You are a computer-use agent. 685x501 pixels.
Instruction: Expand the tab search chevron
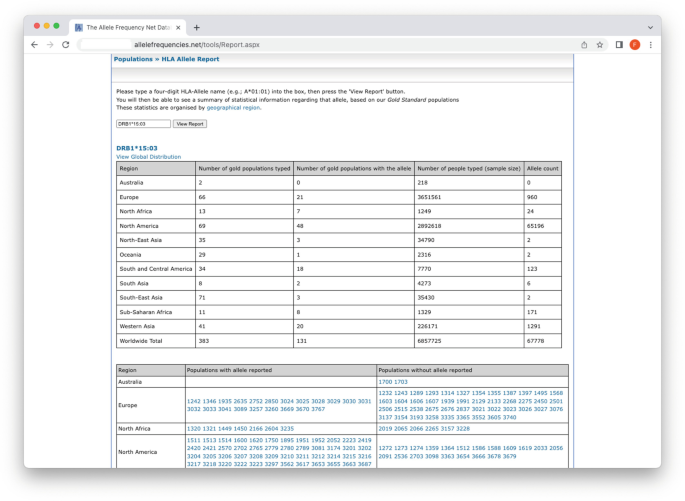pos(650,27)
